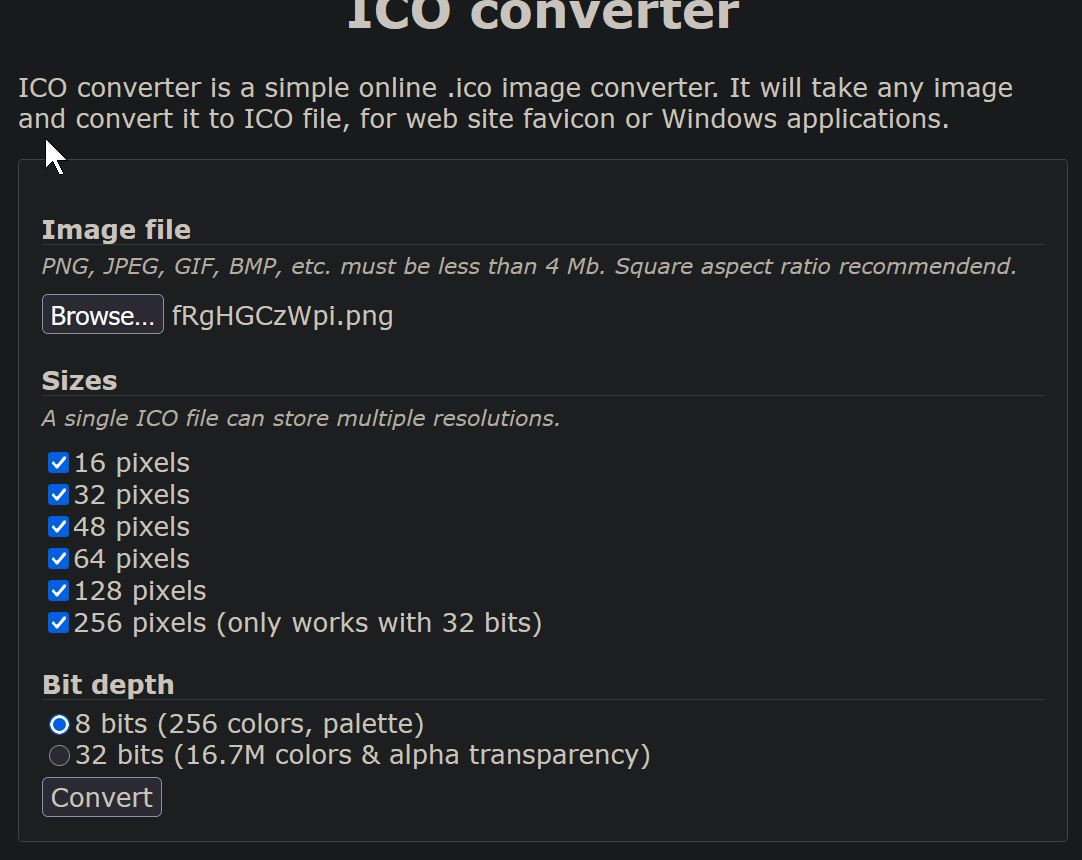
Task: Click the ICO converter page title
Action: 542,16
